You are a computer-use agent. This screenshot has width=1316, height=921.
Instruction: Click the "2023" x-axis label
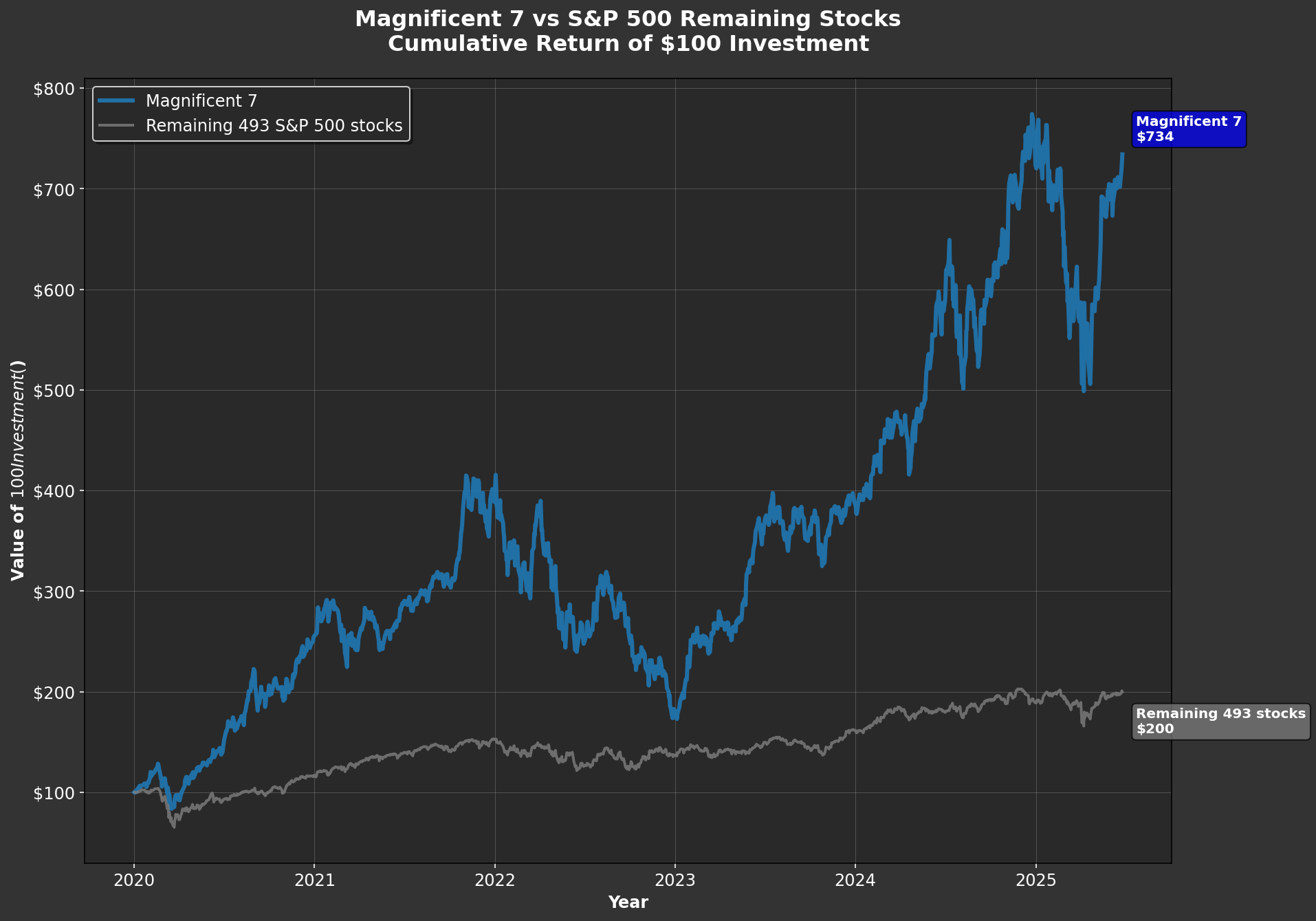coord(675,880)
